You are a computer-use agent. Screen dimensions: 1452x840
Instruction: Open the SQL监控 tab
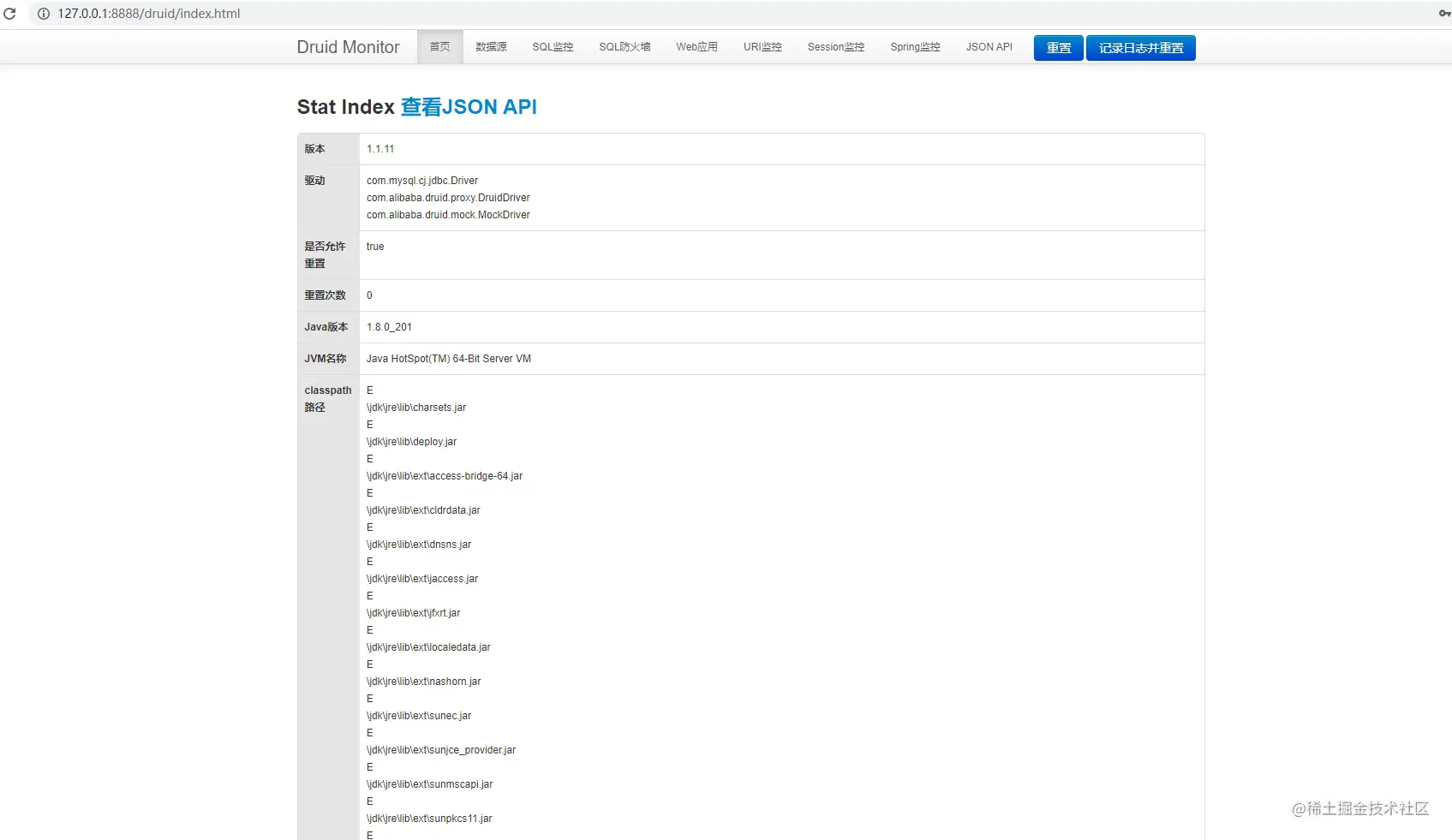(x=553, y=47)
